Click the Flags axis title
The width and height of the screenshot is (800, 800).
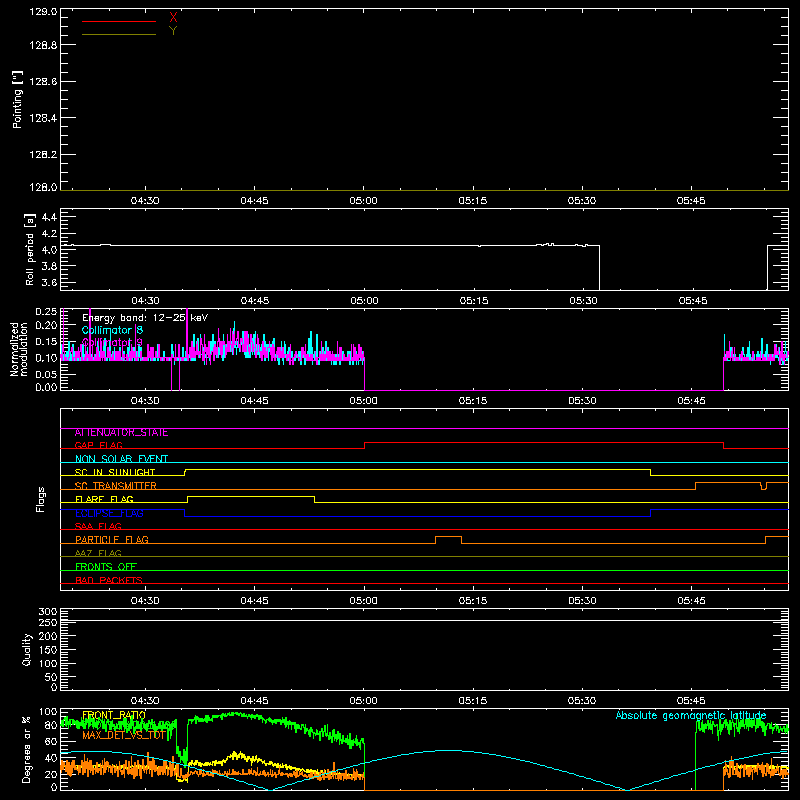tap(41, 499)
